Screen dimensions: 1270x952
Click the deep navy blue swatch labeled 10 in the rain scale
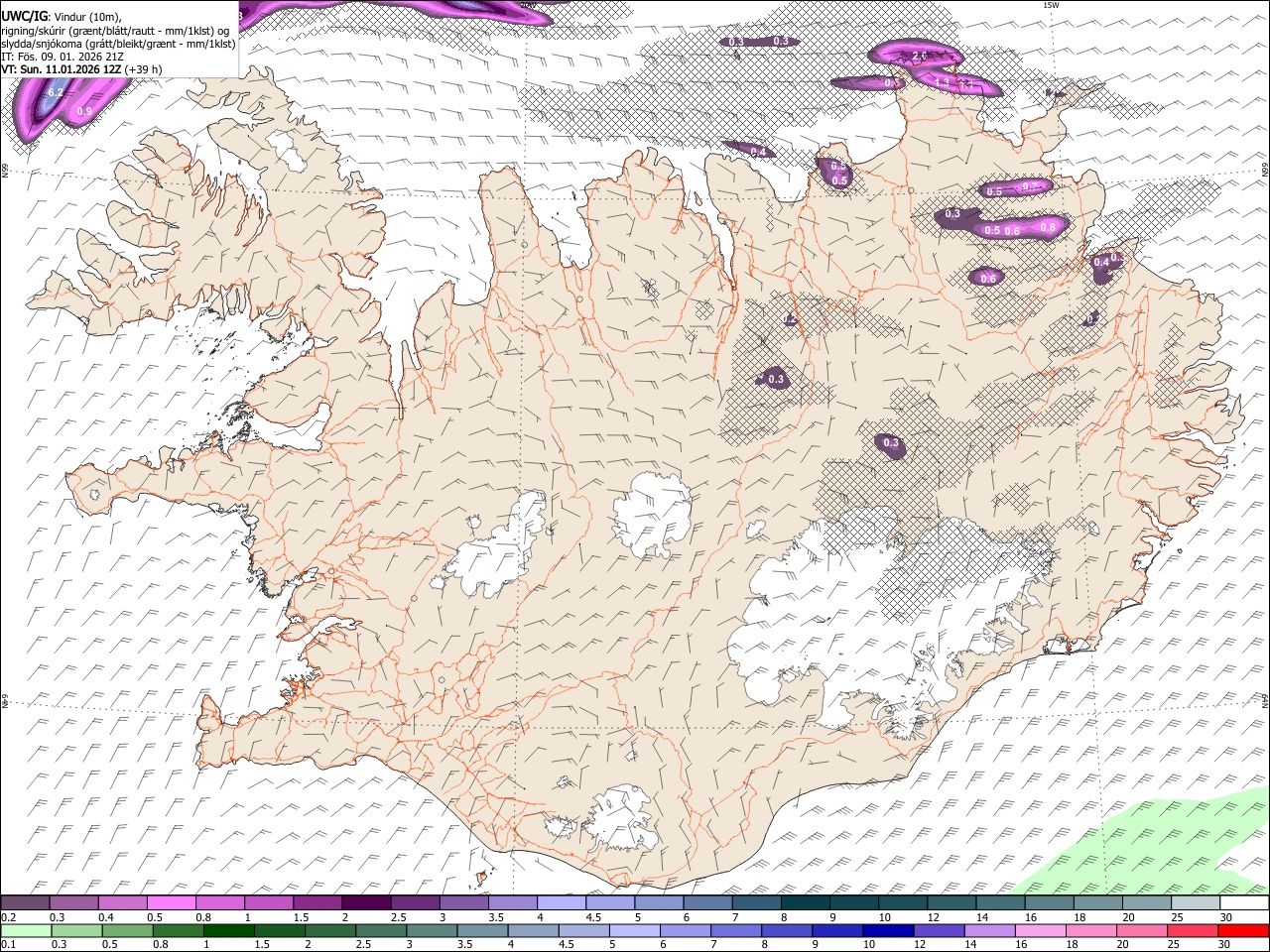[x=888, y=930]
